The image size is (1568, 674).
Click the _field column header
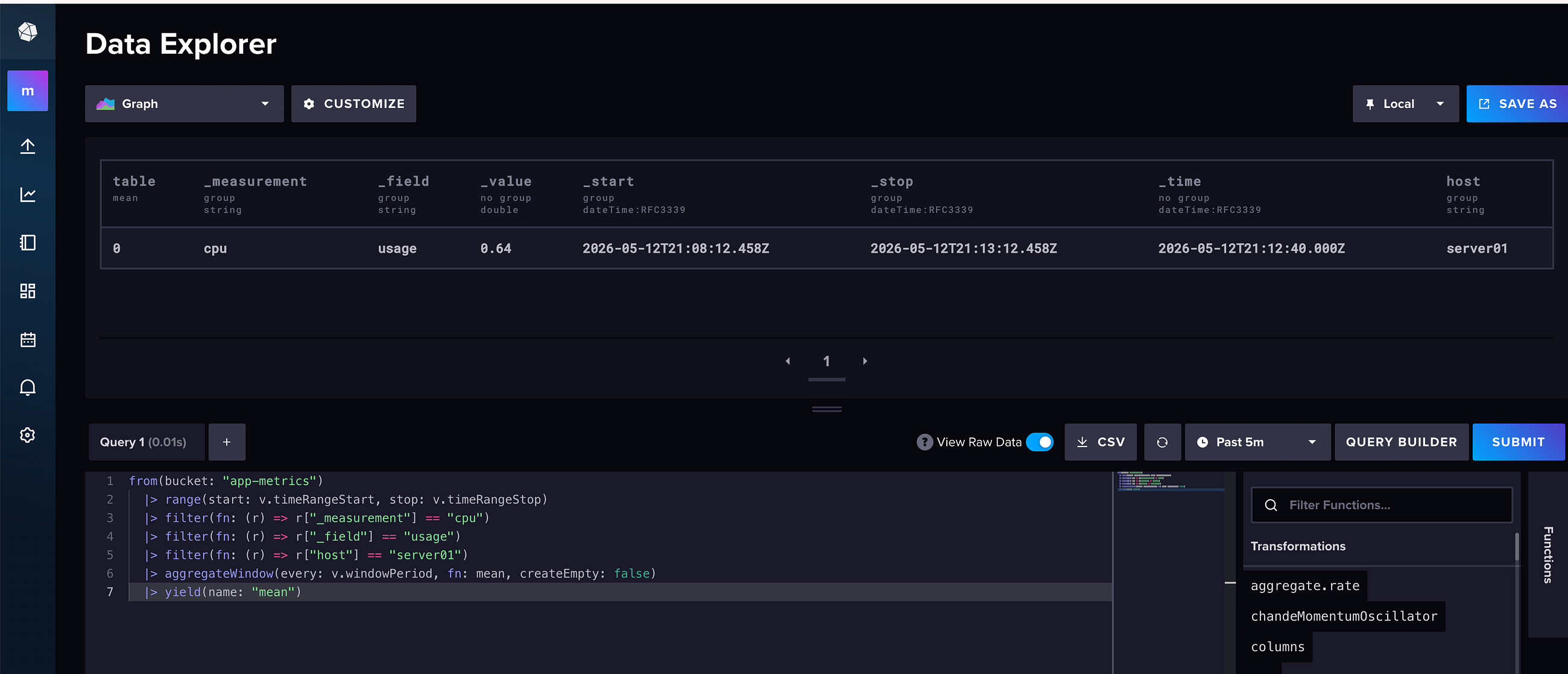[x=403, y=182]
